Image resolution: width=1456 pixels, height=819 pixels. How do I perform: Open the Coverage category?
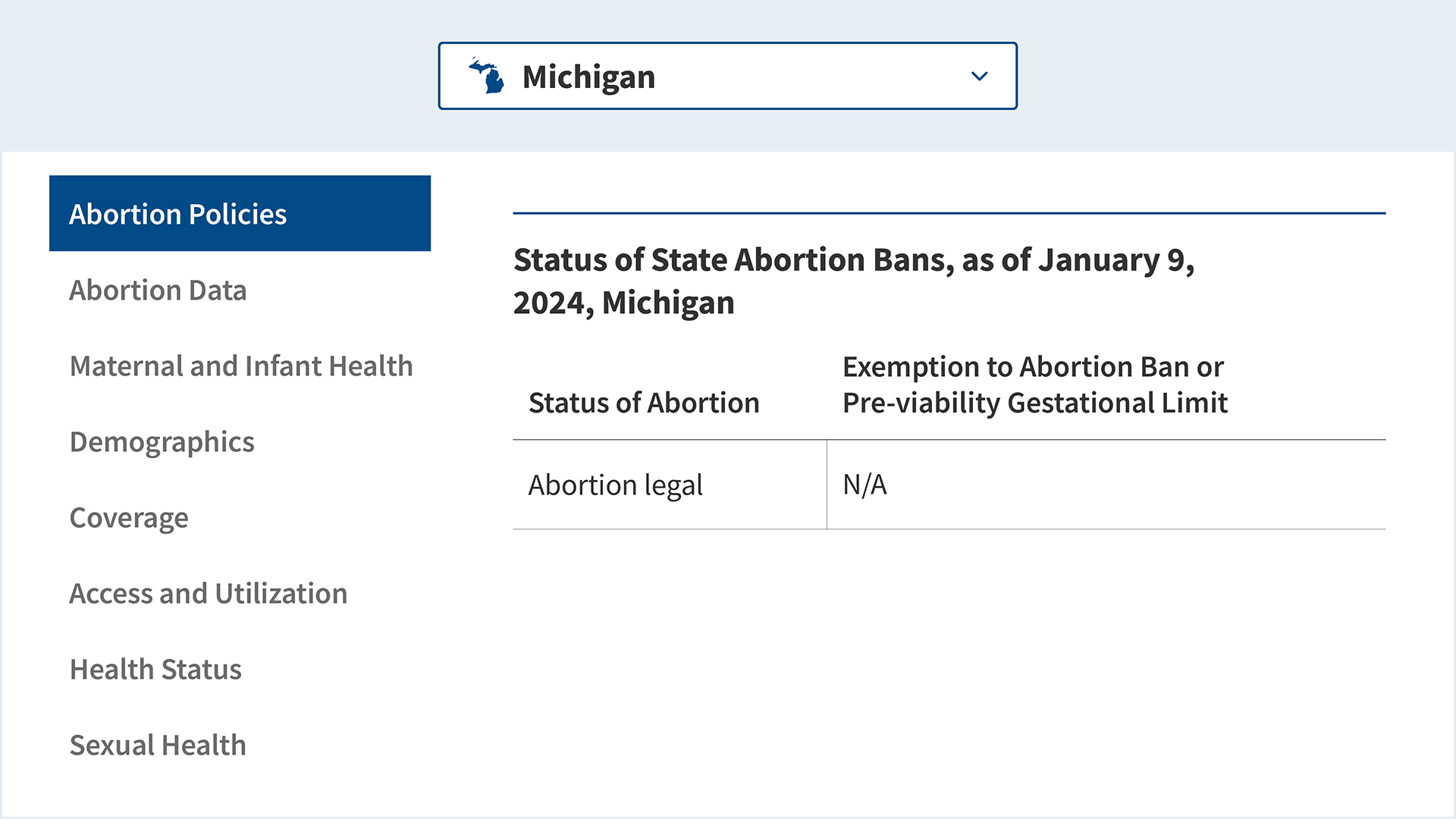click(x=129, y=518)
